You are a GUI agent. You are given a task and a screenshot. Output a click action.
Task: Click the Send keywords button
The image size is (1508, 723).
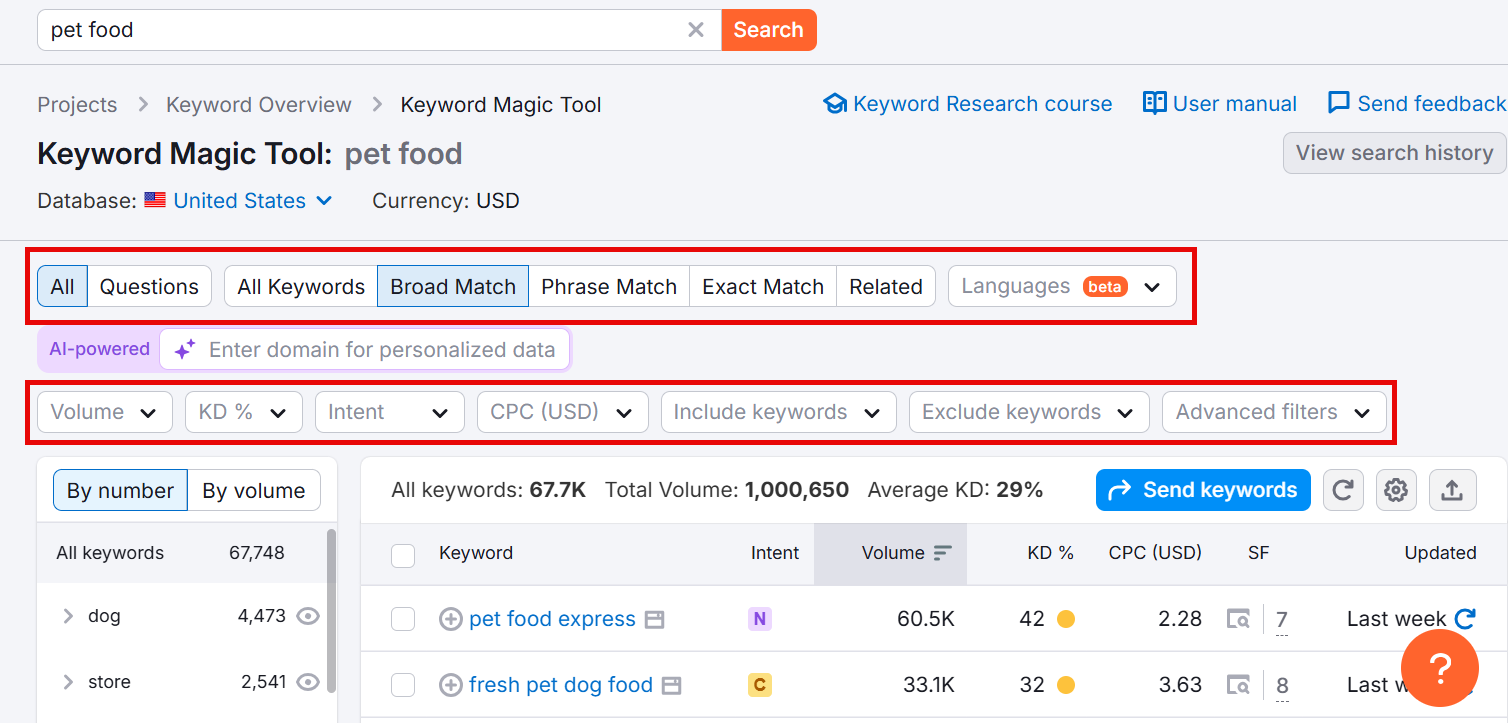(x=1203, y=490)
